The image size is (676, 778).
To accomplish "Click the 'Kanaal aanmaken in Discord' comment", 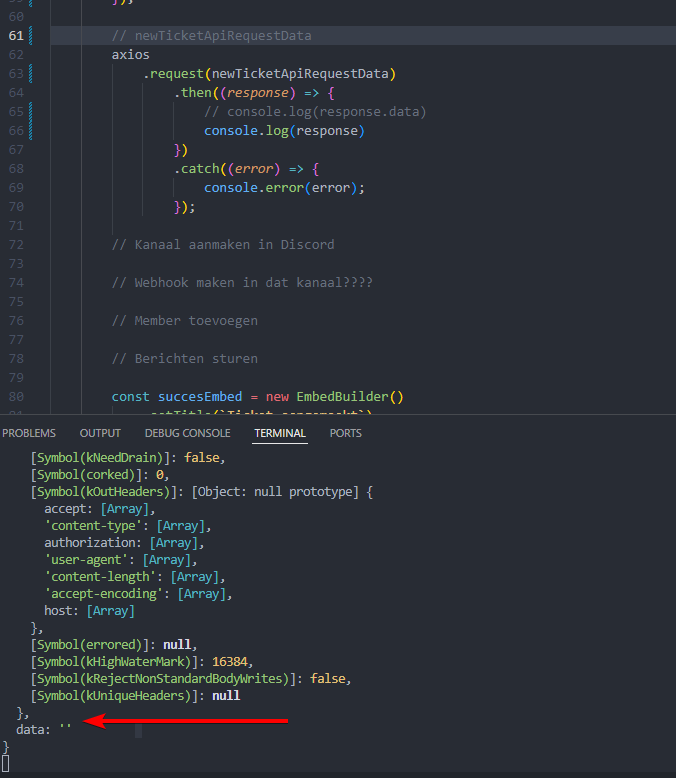I will (222, 245).
